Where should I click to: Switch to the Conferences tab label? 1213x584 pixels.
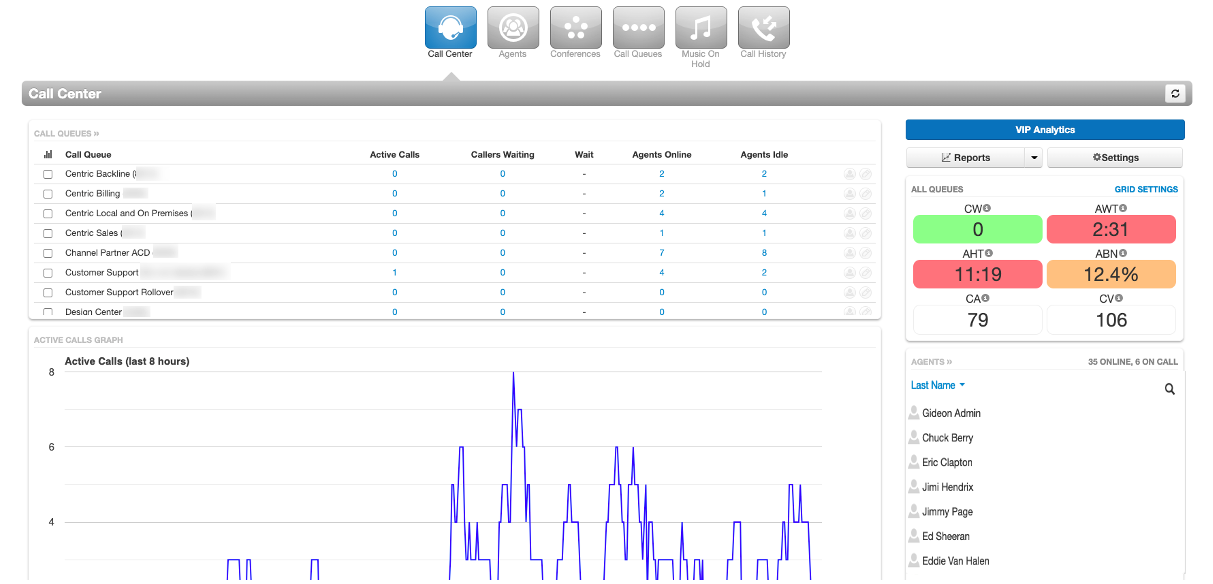[x=575, y=54]
